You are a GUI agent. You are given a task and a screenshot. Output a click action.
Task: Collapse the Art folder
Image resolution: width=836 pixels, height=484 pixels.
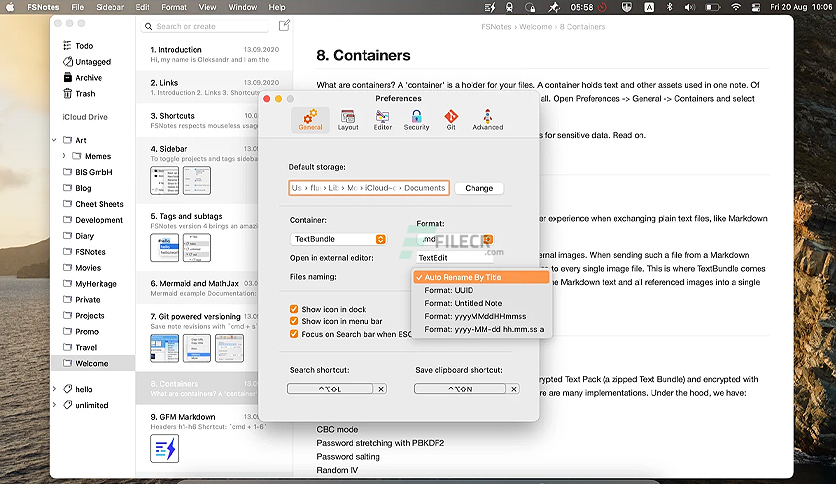(x=54, y=140)
